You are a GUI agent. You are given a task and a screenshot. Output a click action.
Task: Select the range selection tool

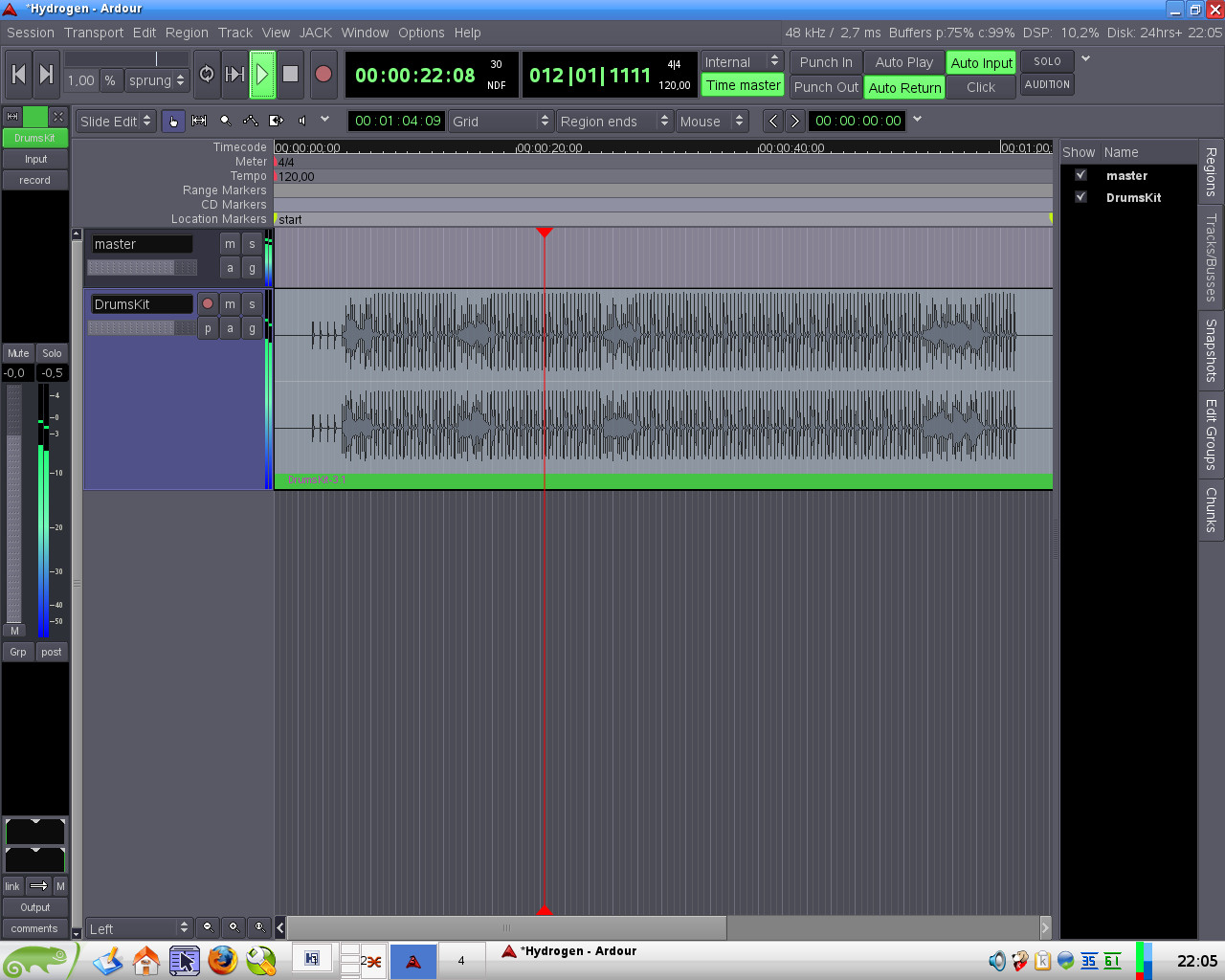(199, 121)
